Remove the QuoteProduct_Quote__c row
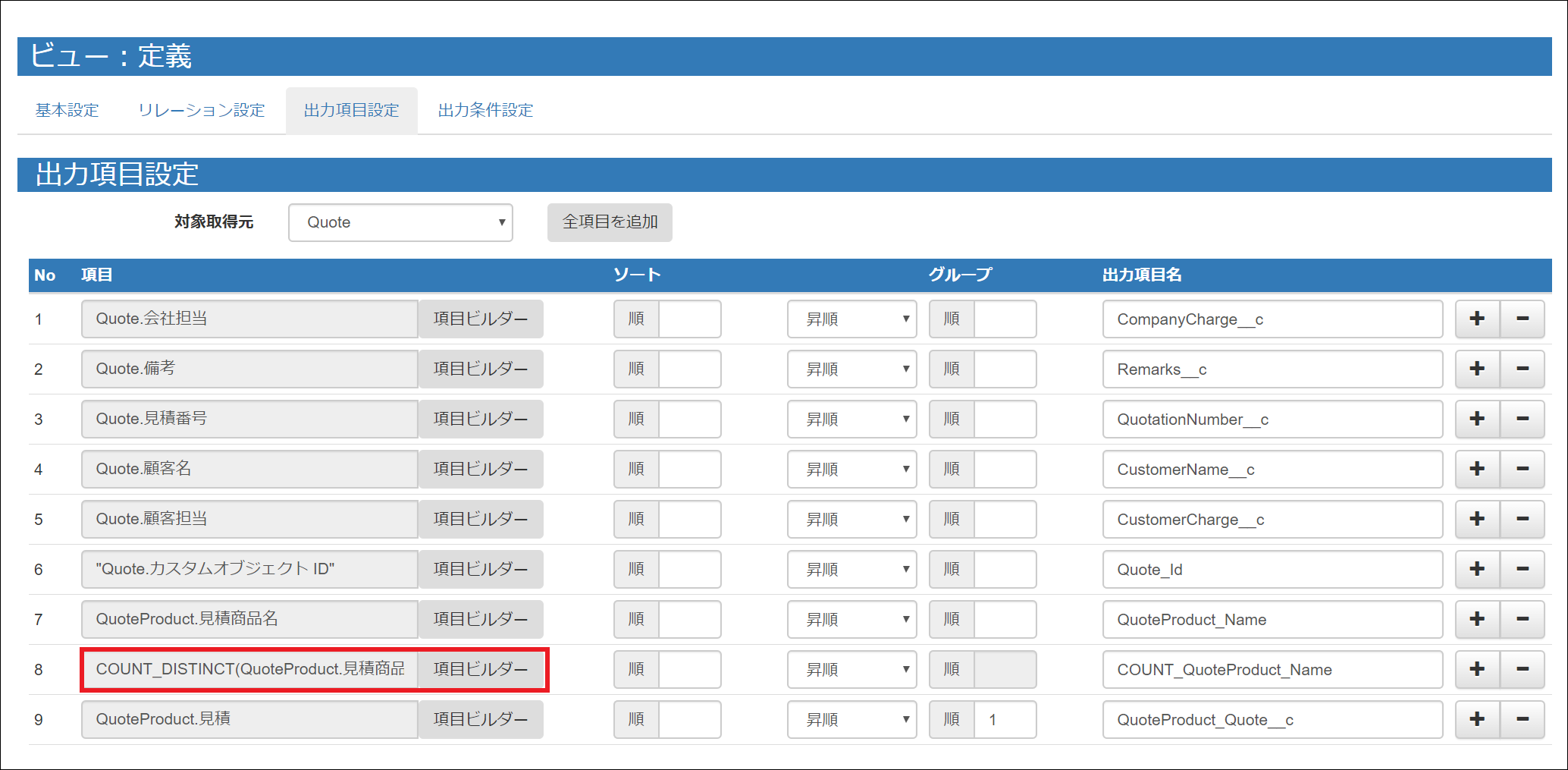The image size is (1568, 770). tap(1523, 719)
